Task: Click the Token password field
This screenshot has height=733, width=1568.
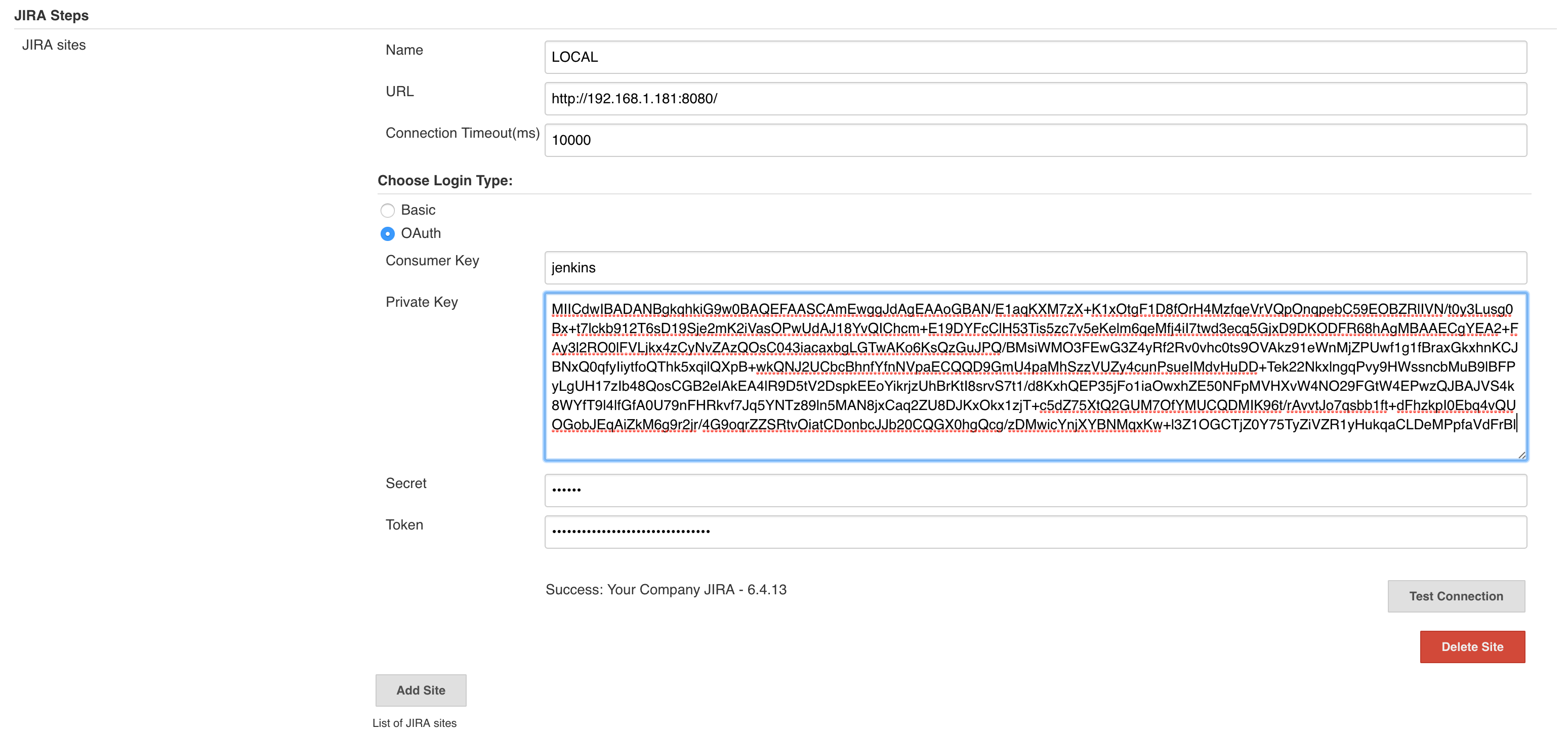Action: pos(1035,532)
